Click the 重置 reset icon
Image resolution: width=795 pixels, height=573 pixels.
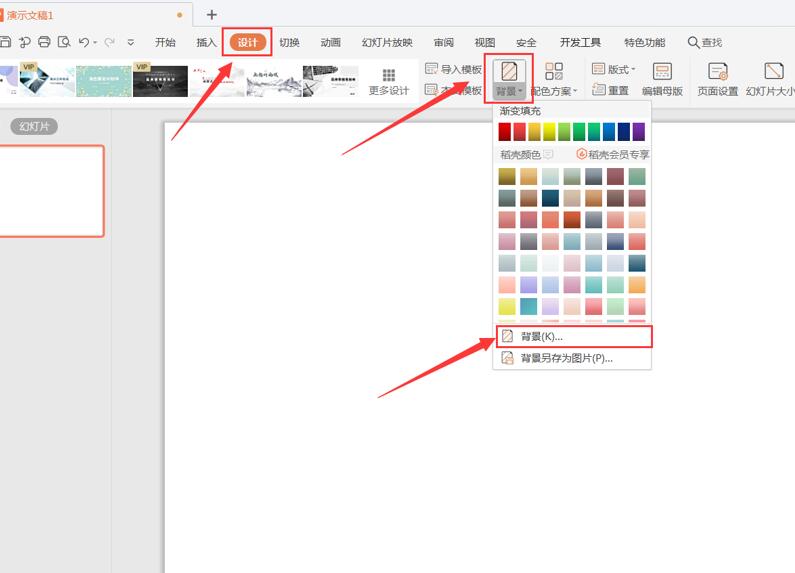pyautogui.click(x=610, y=90)
